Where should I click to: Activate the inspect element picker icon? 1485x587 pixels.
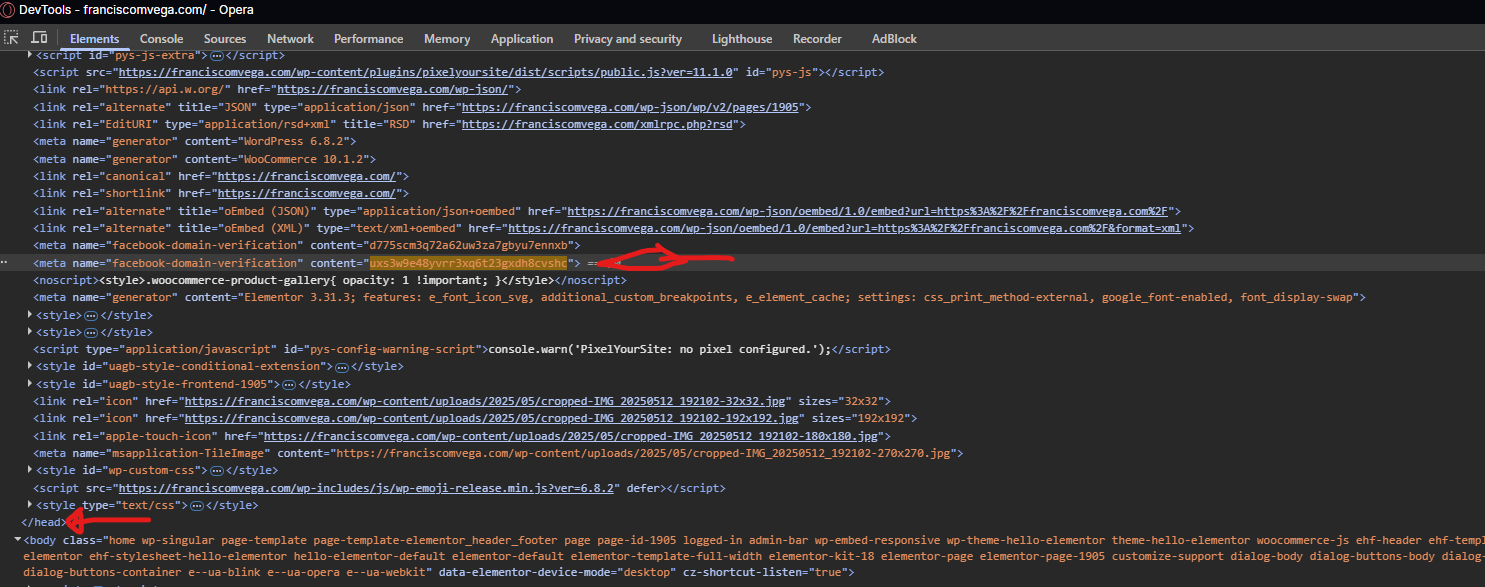pos(12,38)
